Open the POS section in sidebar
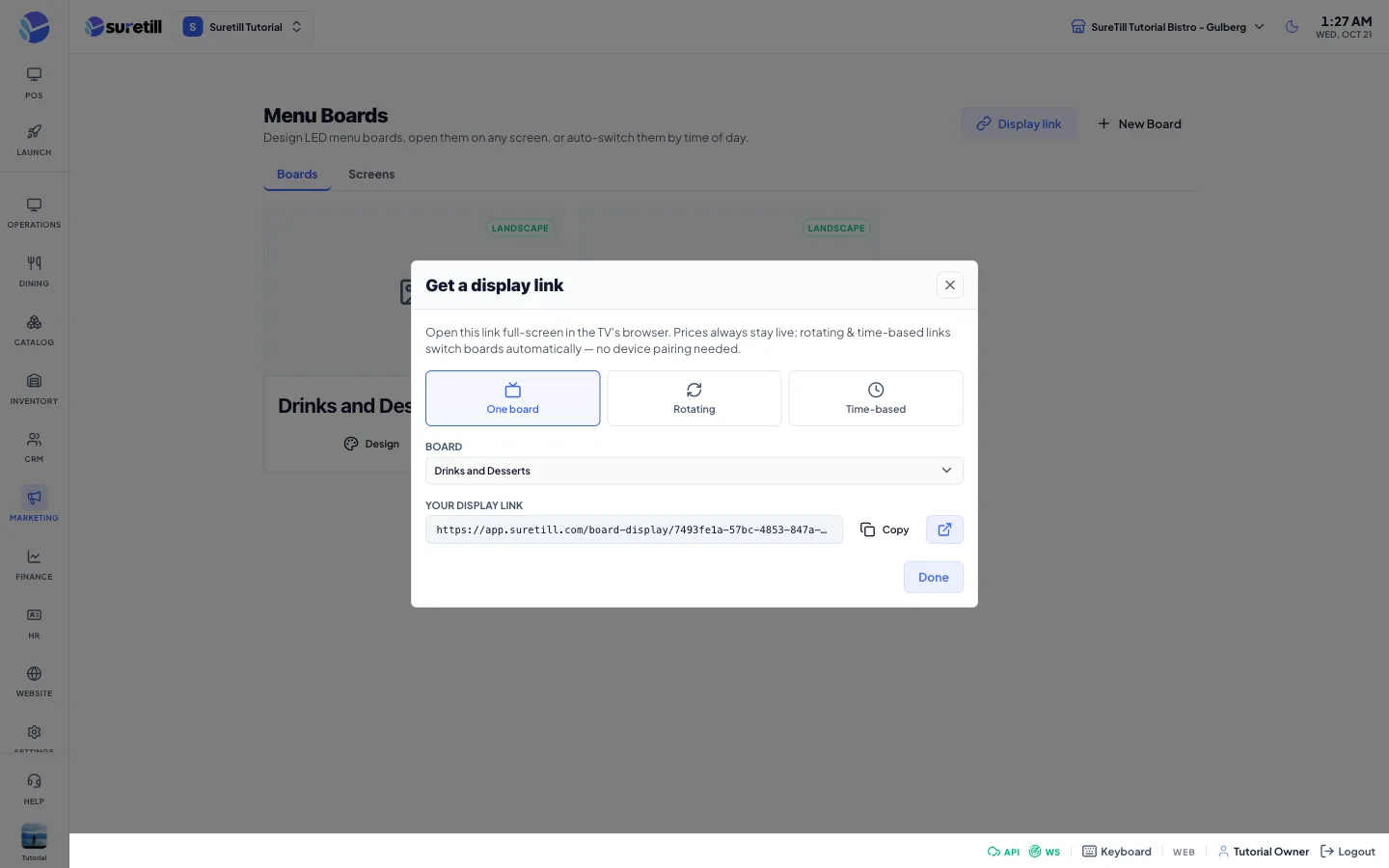 pyautogui.click(x=34, y=83)
